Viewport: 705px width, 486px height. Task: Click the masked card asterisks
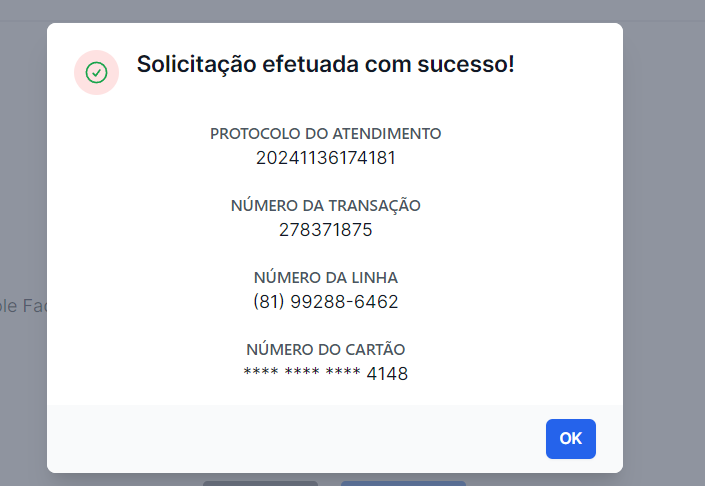302,372
